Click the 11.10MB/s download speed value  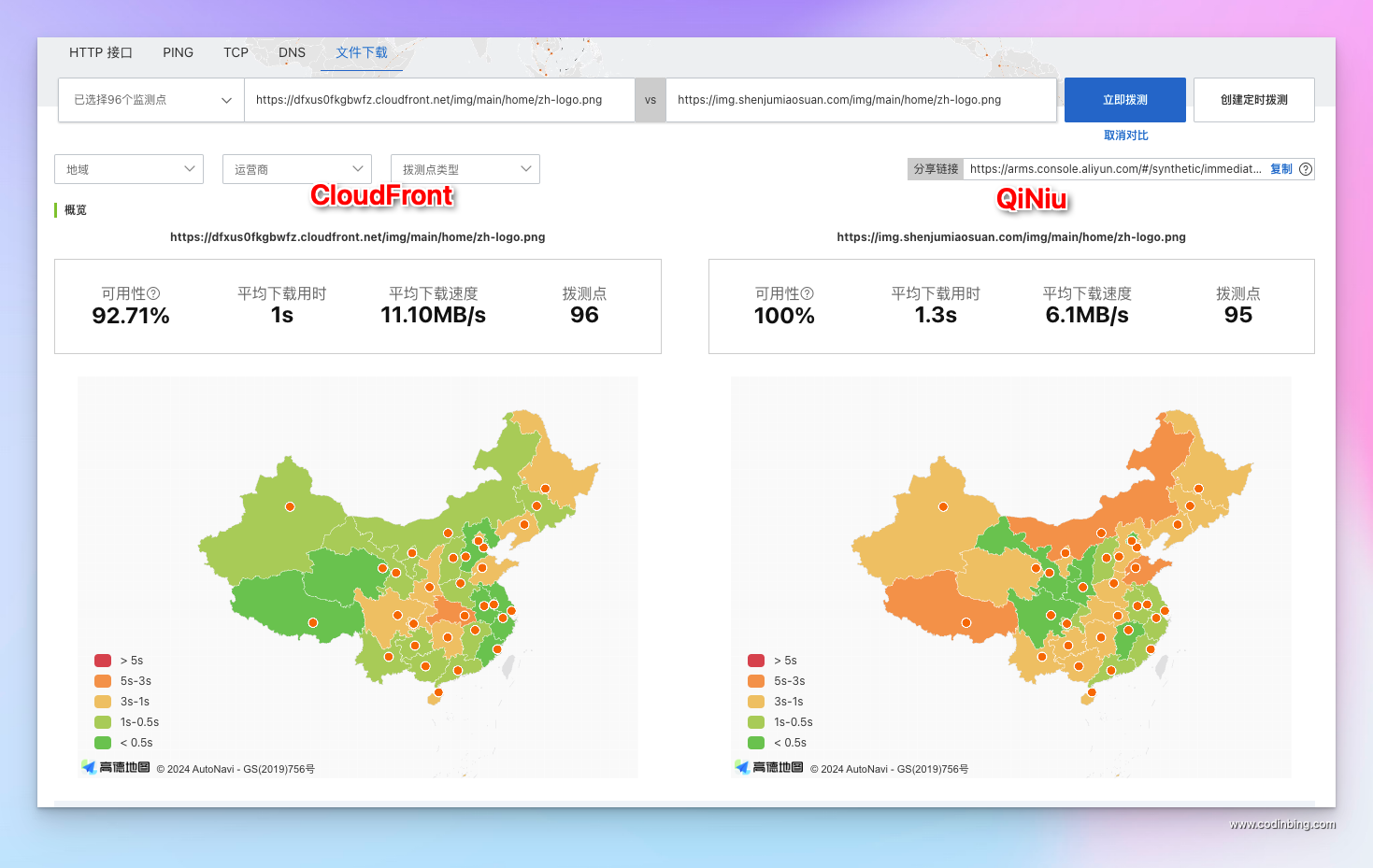click(433, 315)
